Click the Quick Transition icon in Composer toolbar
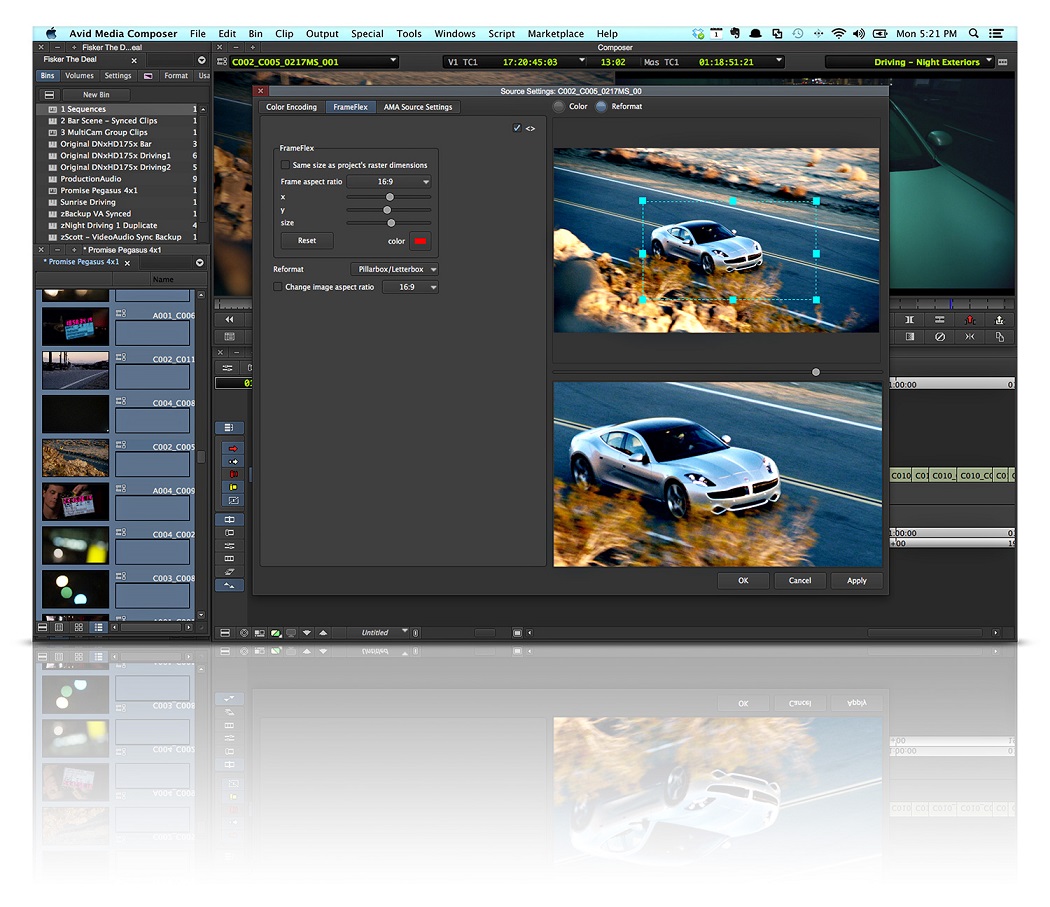The image size is (1050, 907). coord(909,337)
